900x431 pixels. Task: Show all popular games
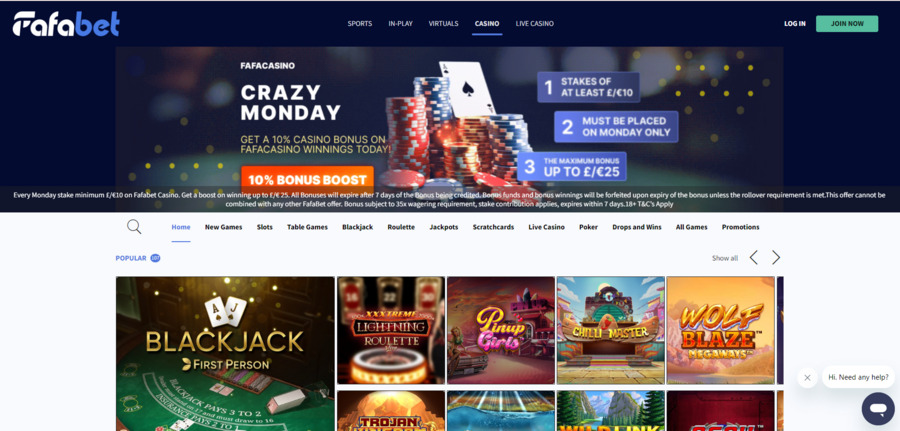(725, 258)
